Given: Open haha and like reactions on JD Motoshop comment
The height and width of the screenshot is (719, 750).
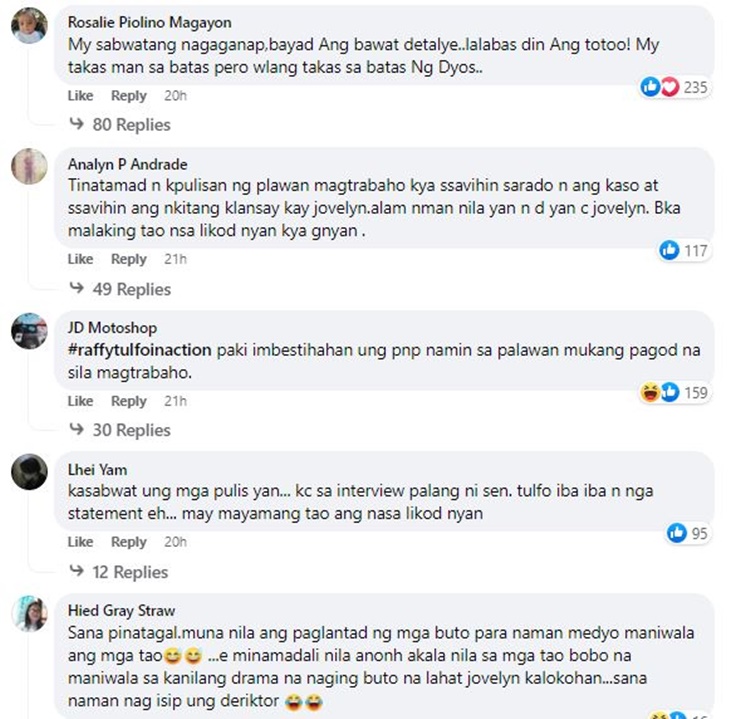Looking at the screenshot, I should pyautogui.click(x=675, y=392).
